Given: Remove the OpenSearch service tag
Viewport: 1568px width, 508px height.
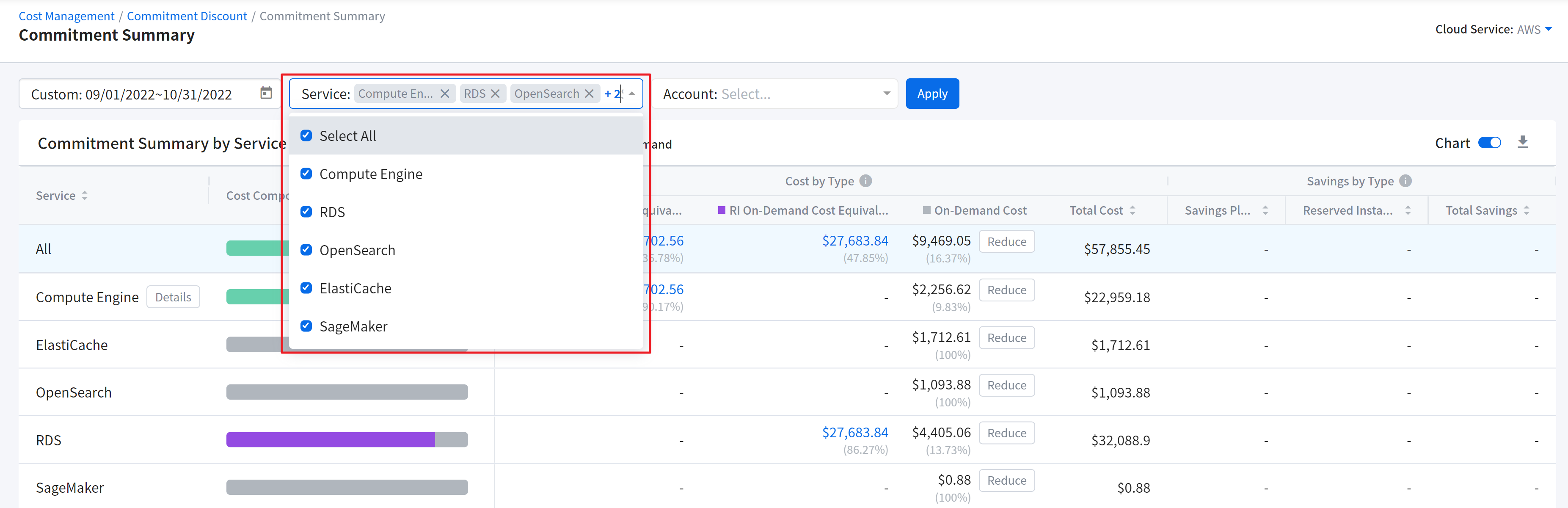Looking at the screenshot, I should [589, 94].
